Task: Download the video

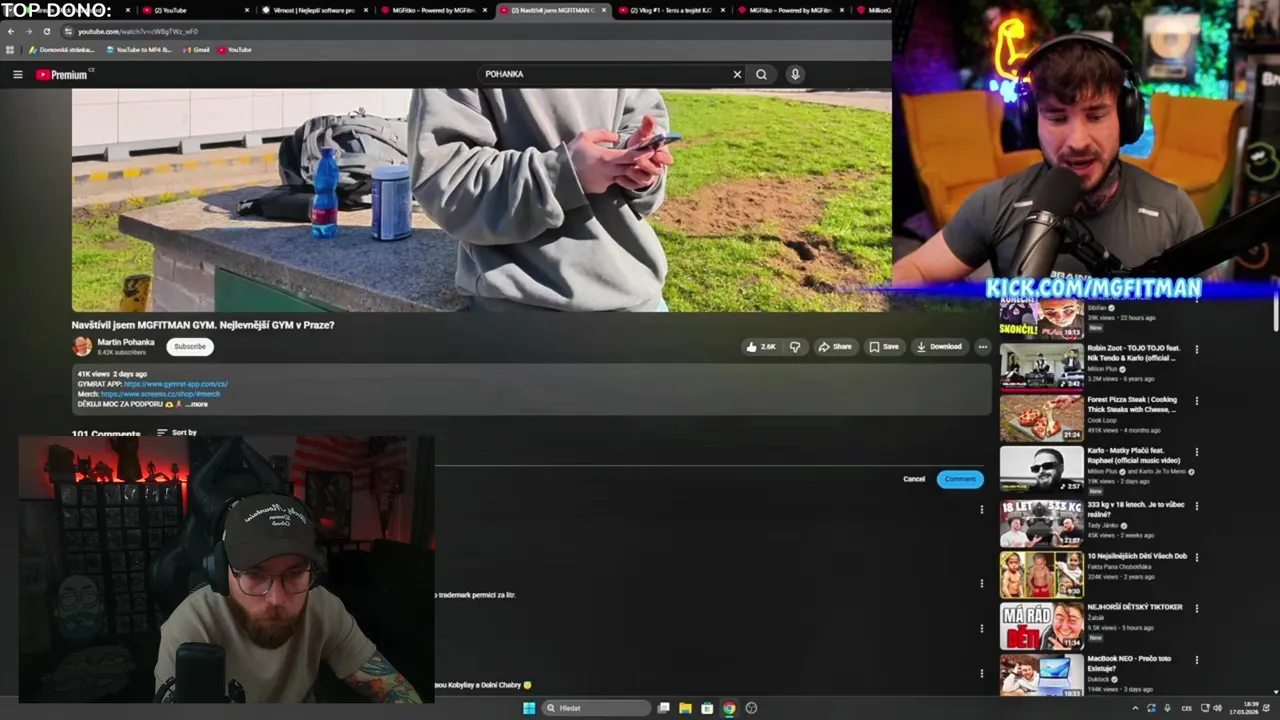Action: (x=940, y=347)
